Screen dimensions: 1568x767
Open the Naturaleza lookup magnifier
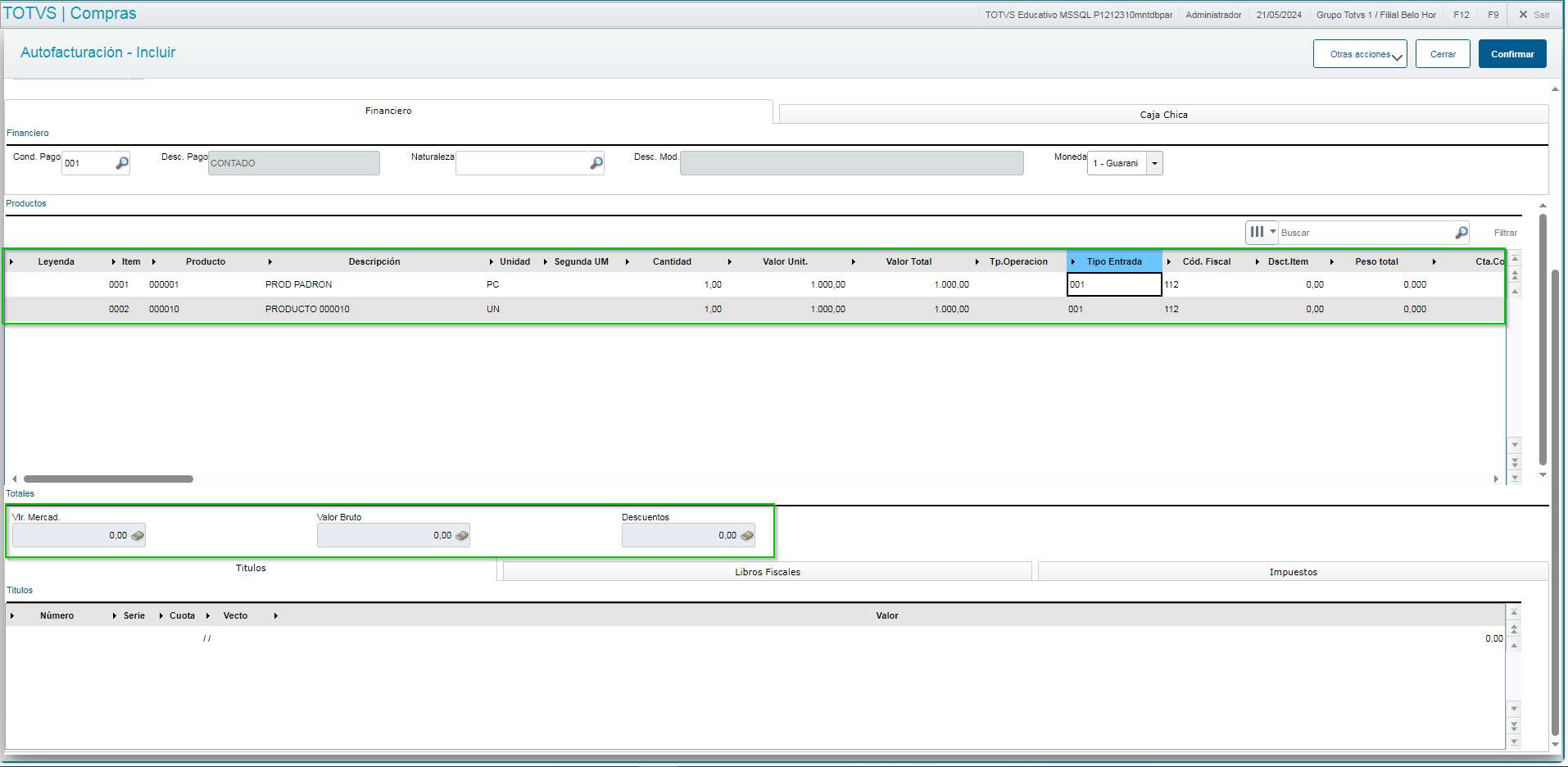(596, 163)
